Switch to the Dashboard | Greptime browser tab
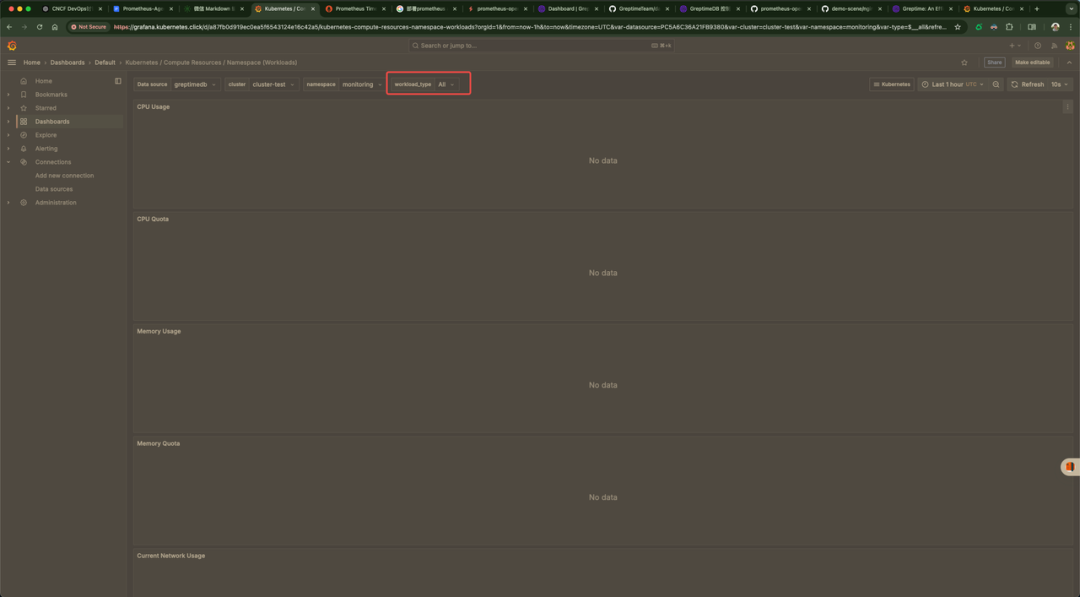 (568, 9)
